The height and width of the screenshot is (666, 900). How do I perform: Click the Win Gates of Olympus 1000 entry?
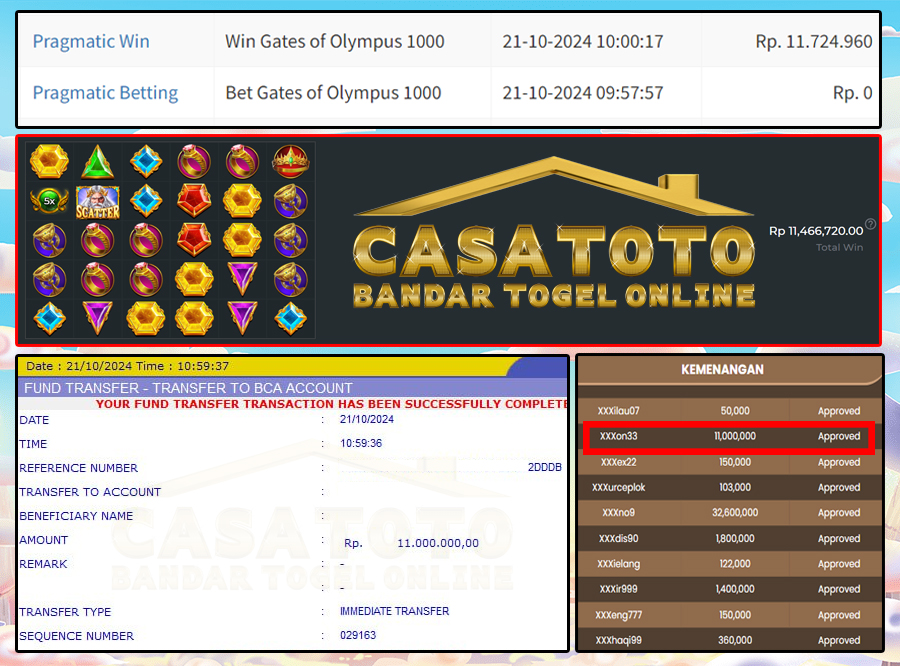[334, 41]
